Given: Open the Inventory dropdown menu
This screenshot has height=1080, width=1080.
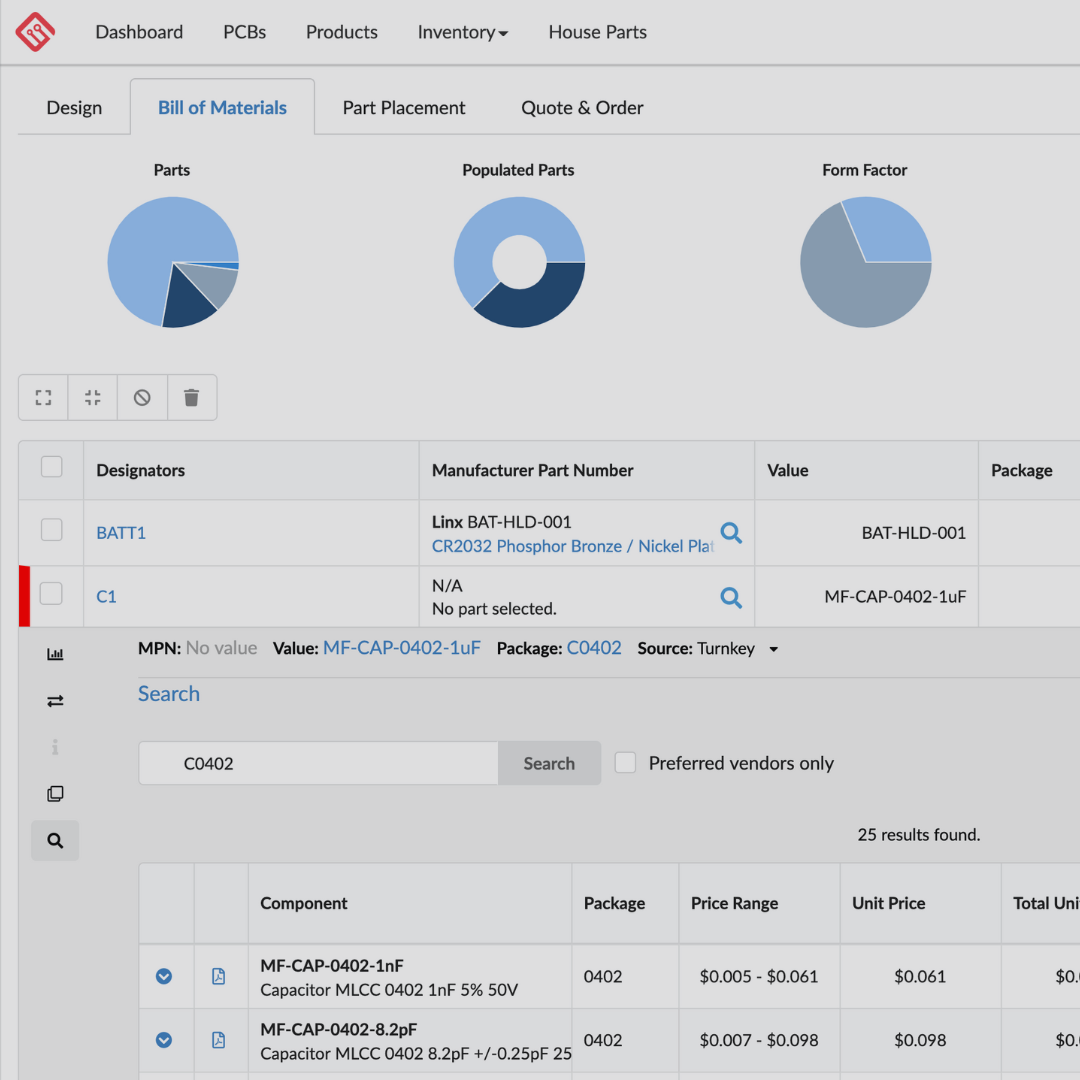Looking at the screenshot, I should tap(462, 32).
